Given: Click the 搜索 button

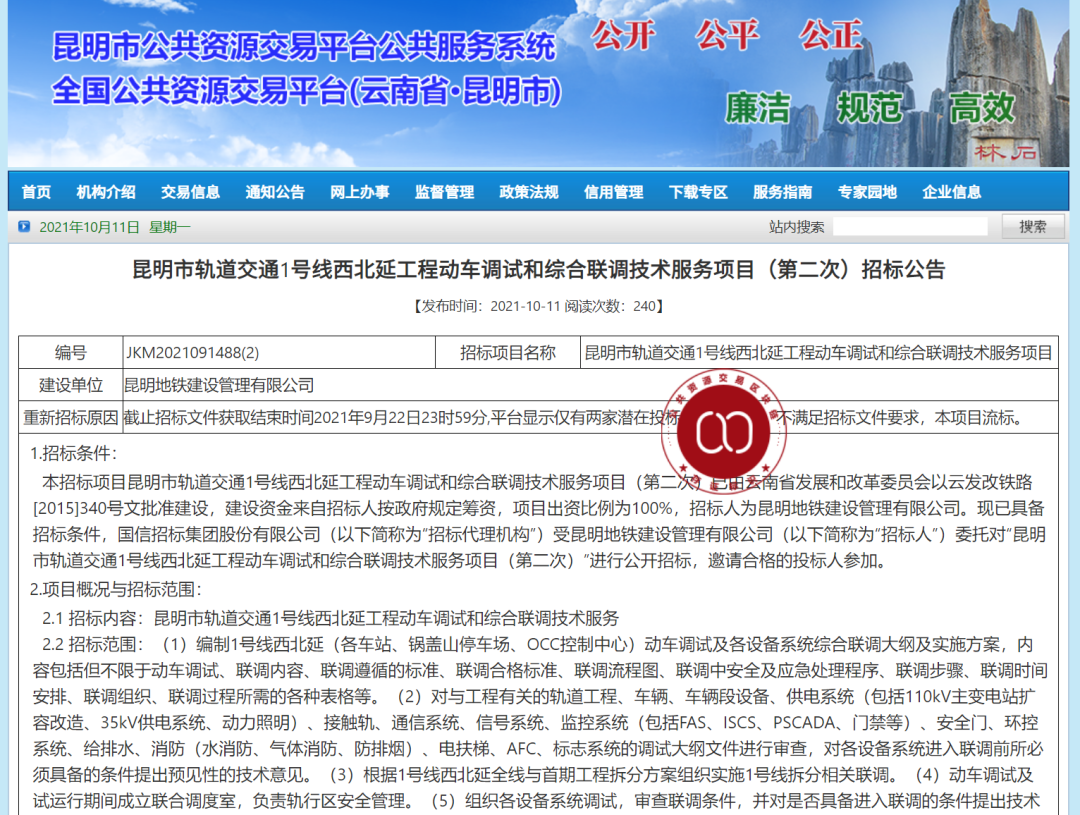Looking at the screenshot, I should pos(1032,227).
